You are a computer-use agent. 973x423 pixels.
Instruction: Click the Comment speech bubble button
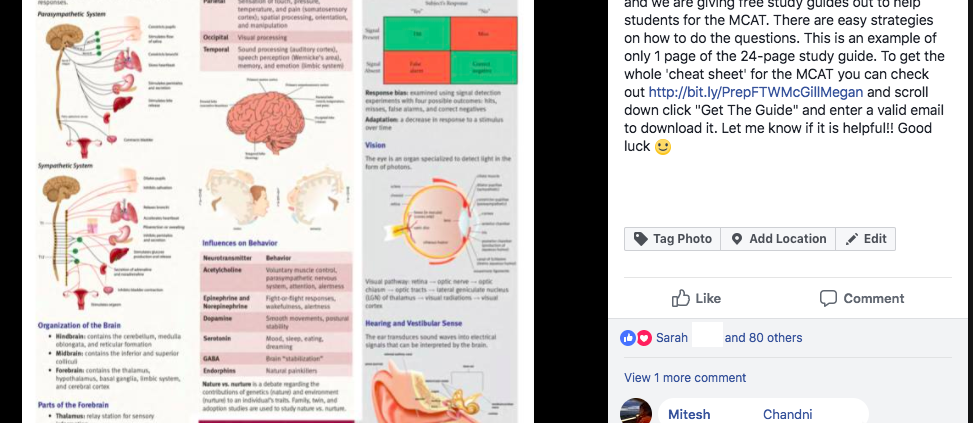coord(862,298)
